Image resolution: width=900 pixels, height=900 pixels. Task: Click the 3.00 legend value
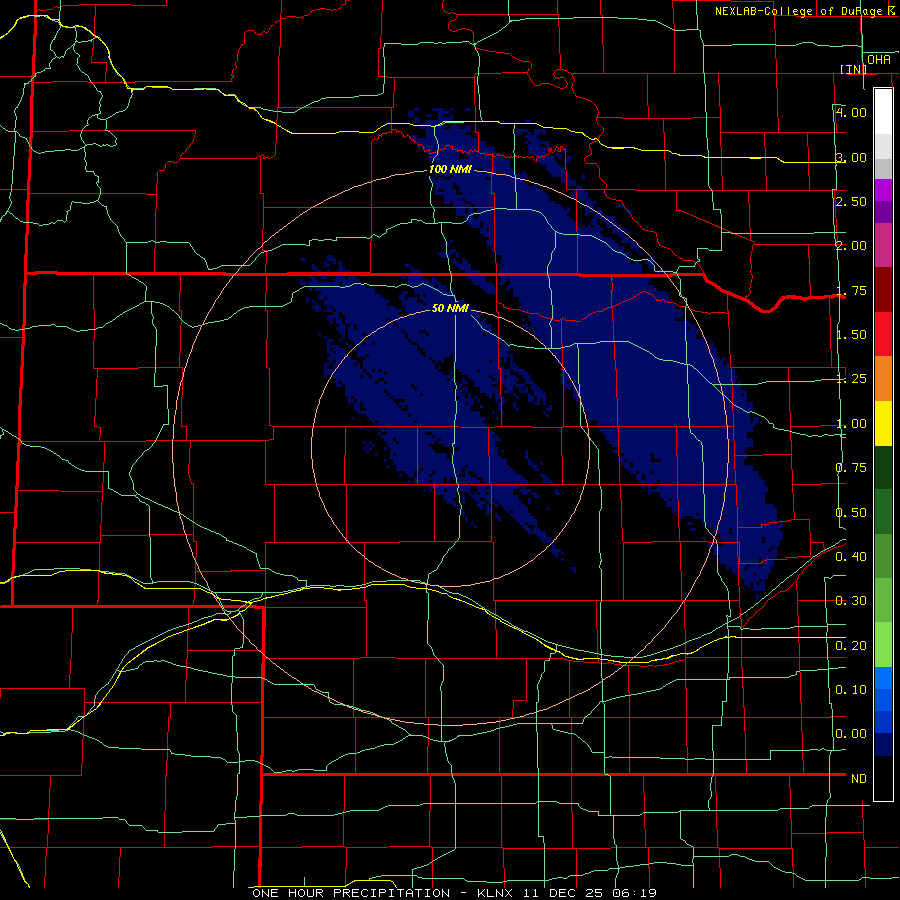coord(851,157)
